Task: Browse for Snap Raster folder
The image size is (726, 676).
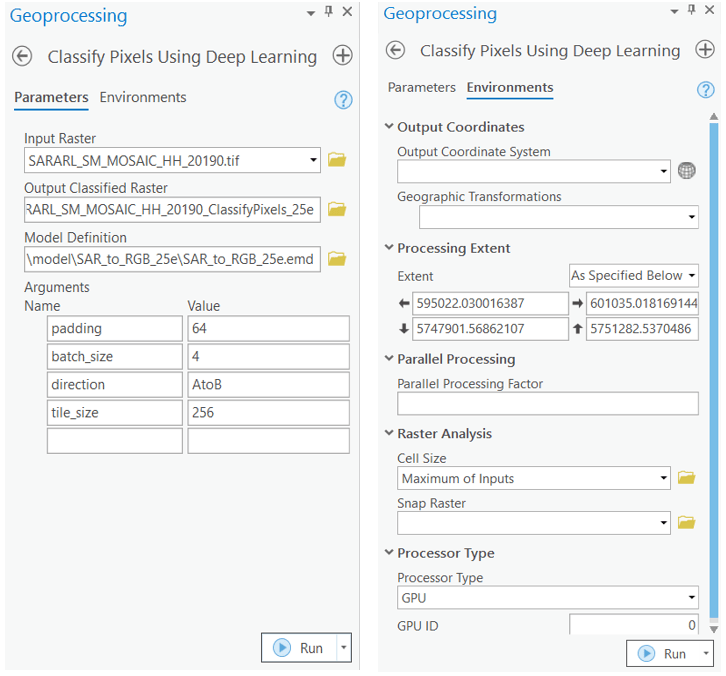Action: [x=686, y=522]
